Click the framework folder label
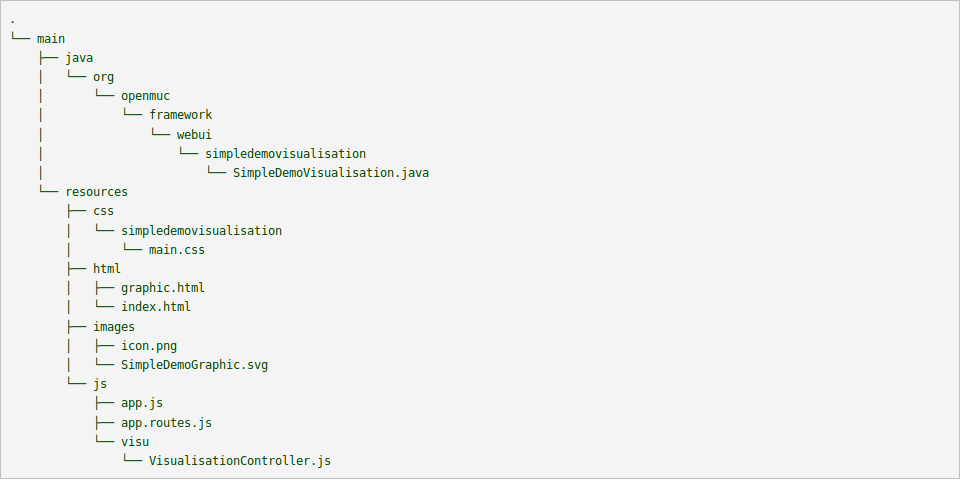The width and height of the screenshot is (960, 480). (180, 115)
